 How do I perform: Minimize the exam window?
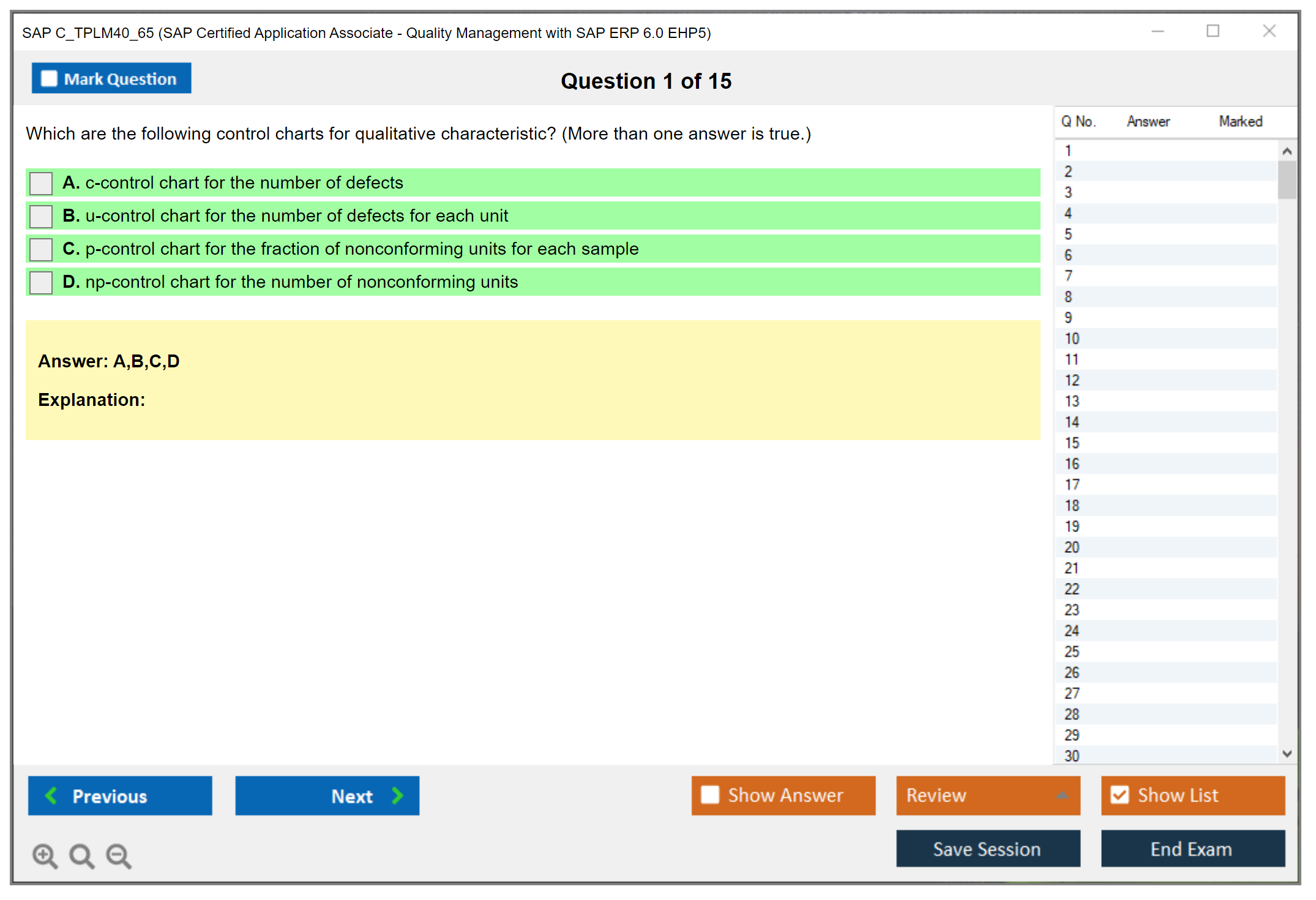coord(1157,31)
